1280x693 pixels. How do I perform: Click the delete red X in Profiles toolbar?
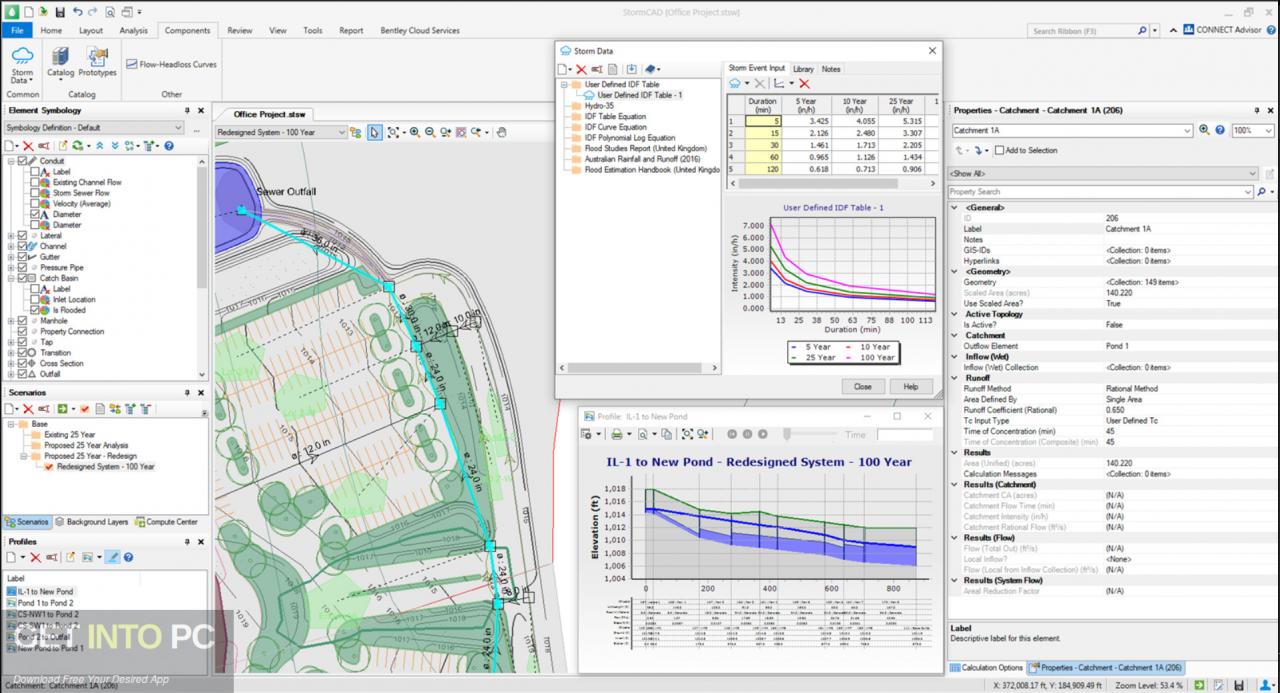[35, 557]
